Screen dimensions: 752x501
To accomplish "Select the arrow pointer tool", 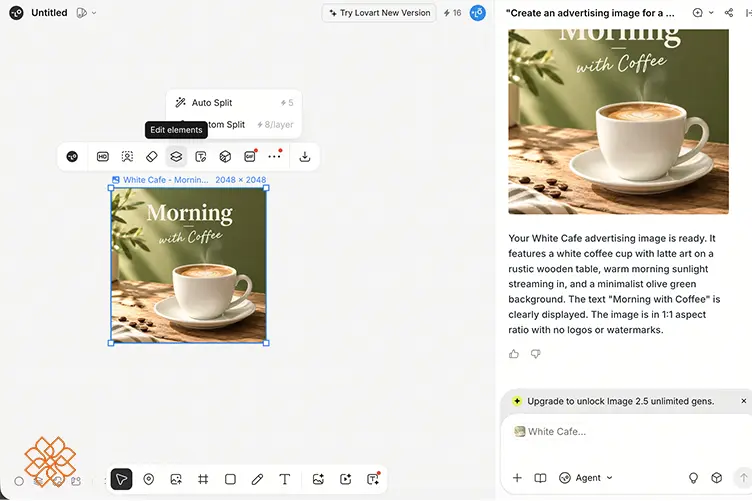I will tap(121, 479).
